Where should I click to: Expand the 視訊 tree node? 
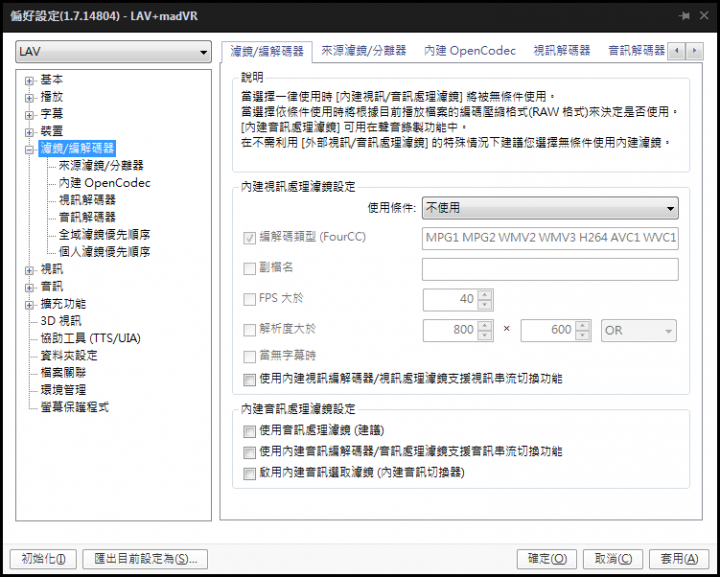[x=29, y=270]
